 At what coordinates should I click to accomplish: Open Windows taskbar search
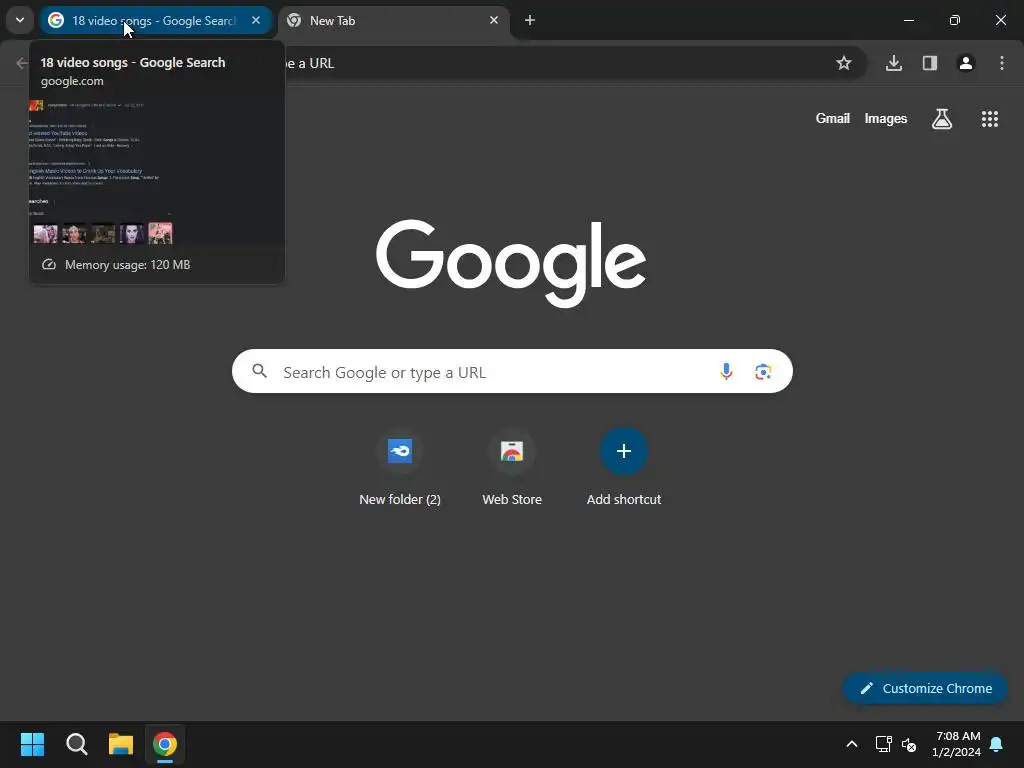point(76,744)
